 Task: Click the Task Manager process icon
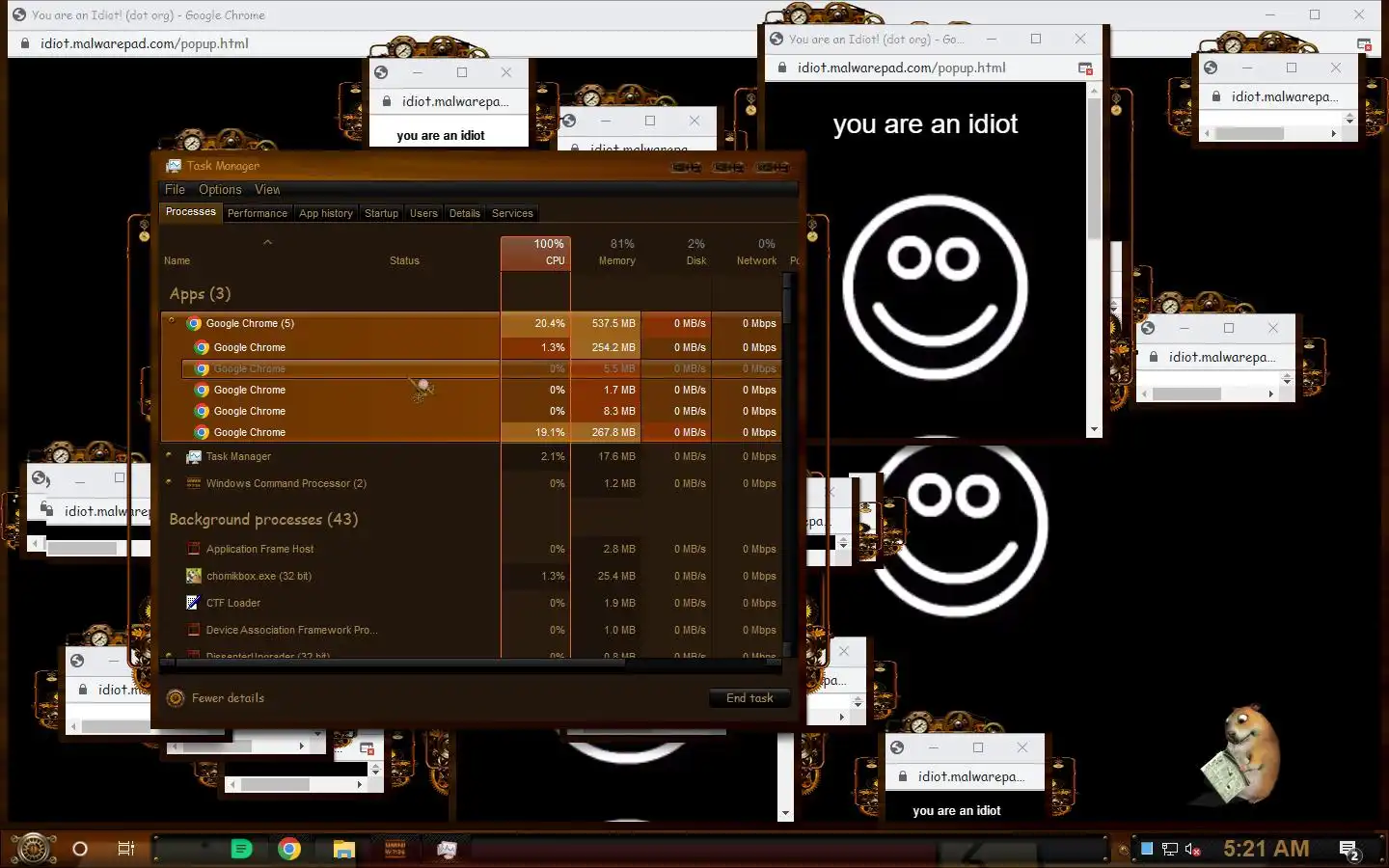click(194, 457)
